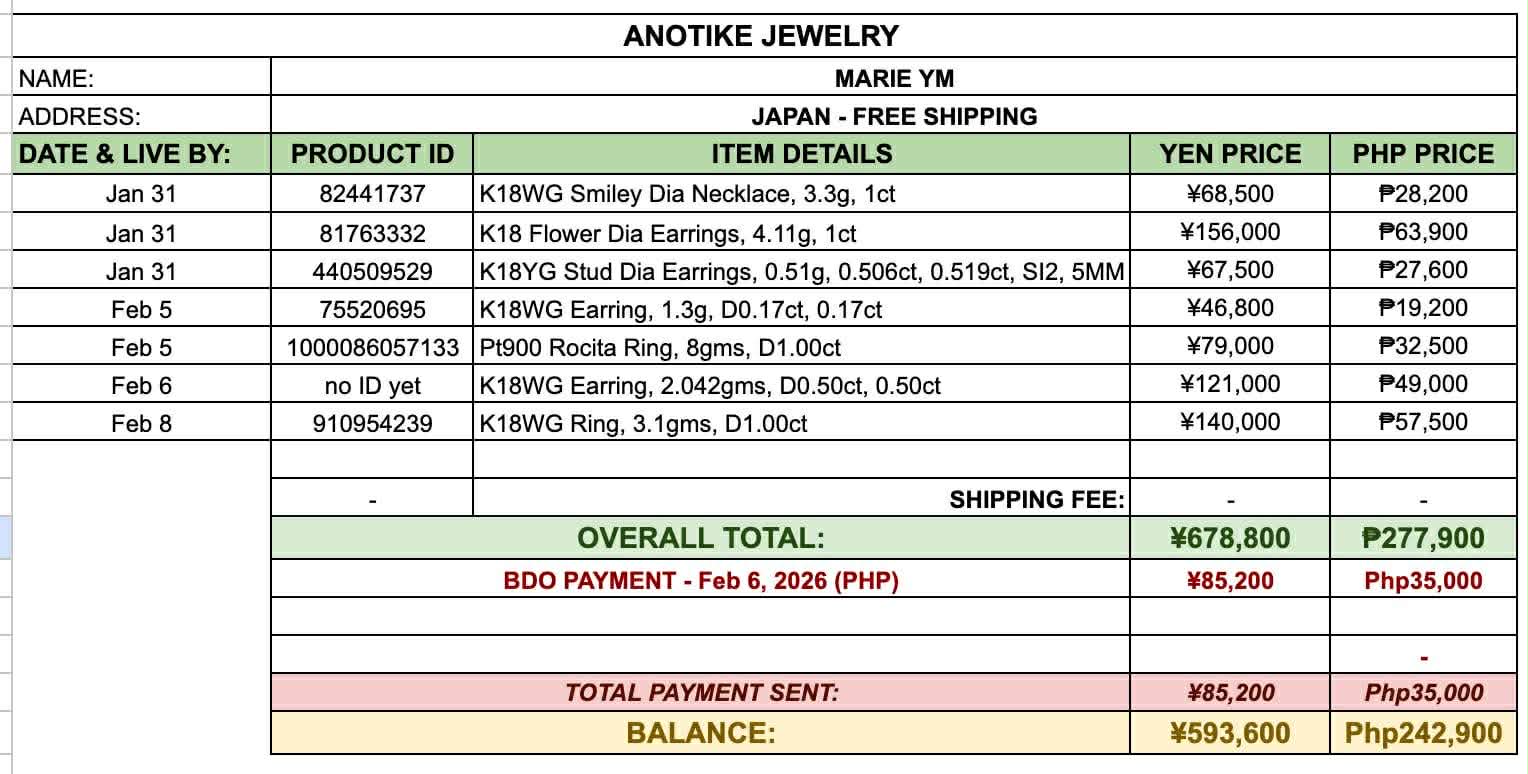Viewport: 1528px width, 774px height.
Task: Click the Feb 8 date cell
Action: coord(141,424)
